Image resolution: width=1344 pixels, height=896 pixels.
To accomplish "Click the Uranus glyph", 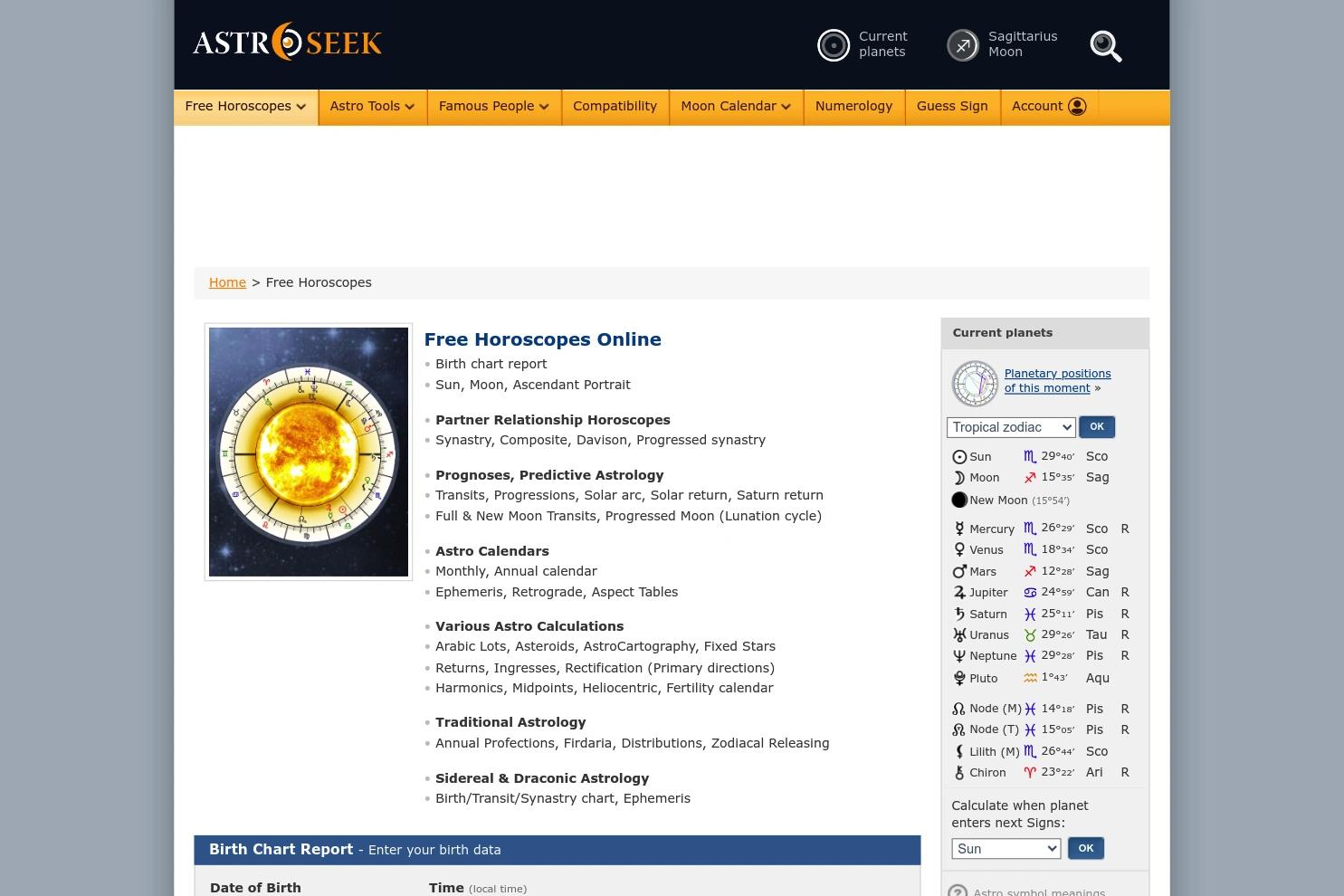I will click(x=959, y=634).
